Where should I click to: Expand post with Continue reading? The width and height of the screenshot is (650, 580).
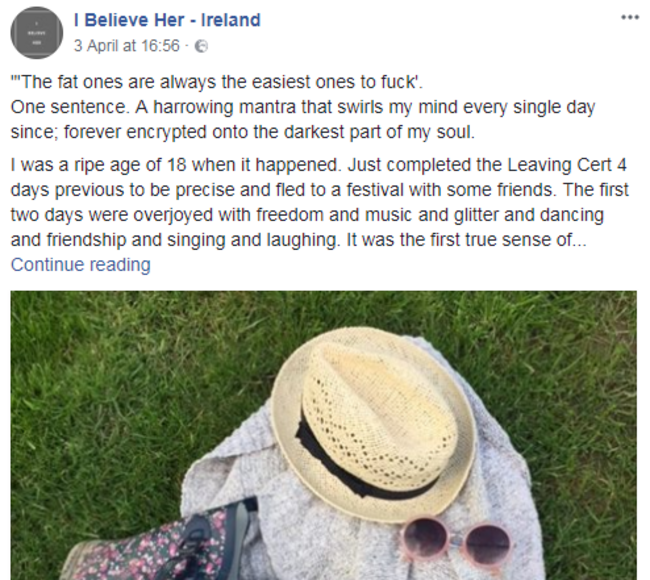[80, 265]
